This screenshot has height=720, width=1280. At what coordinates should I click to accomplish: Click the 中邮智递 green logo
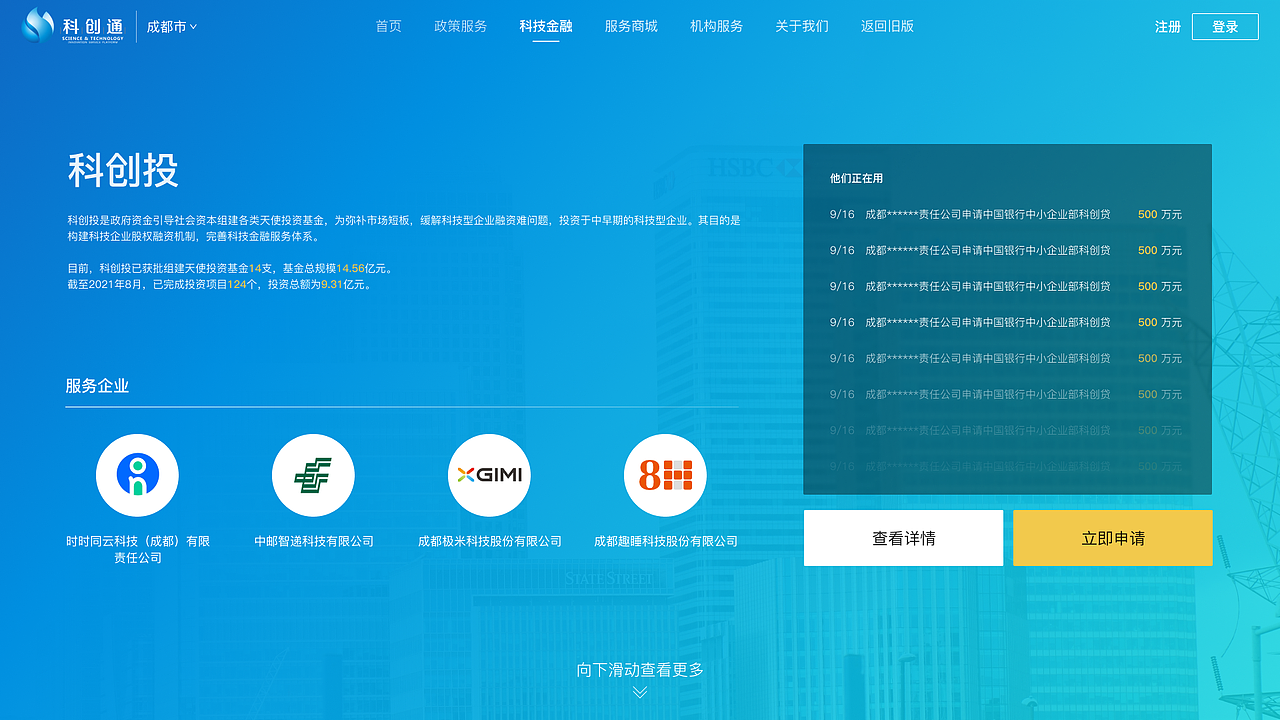tap(313, 475)
